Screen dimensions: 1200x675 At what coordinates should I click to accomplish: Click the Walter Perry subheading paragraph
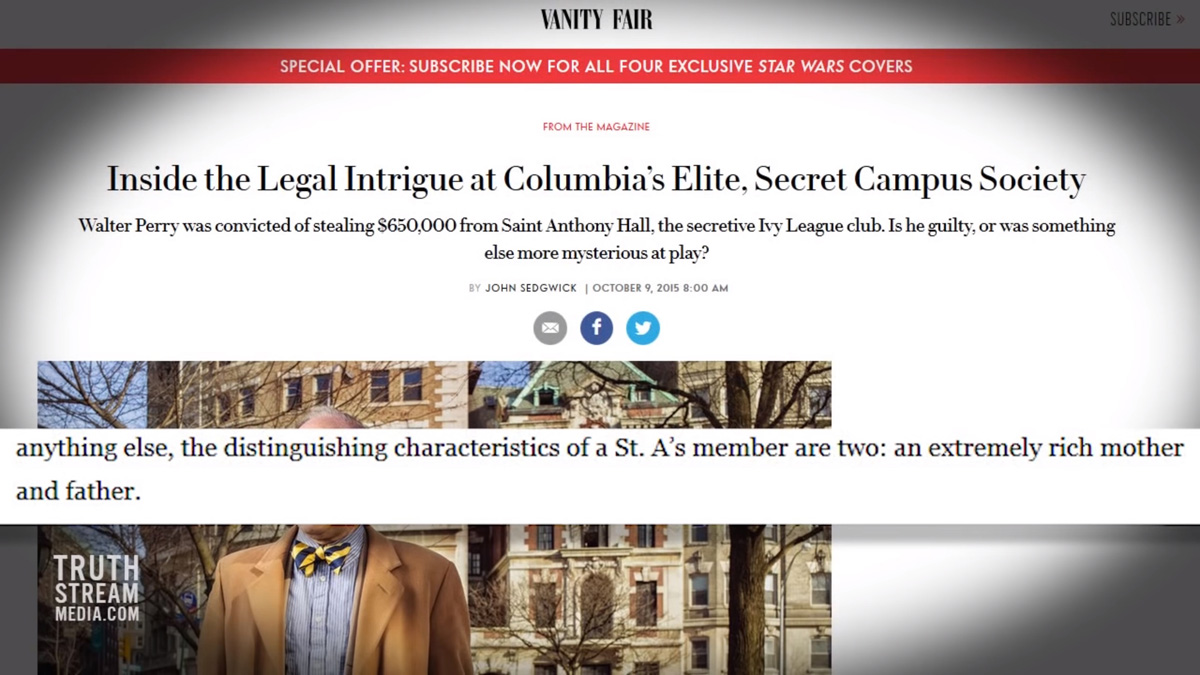point(597,240)
